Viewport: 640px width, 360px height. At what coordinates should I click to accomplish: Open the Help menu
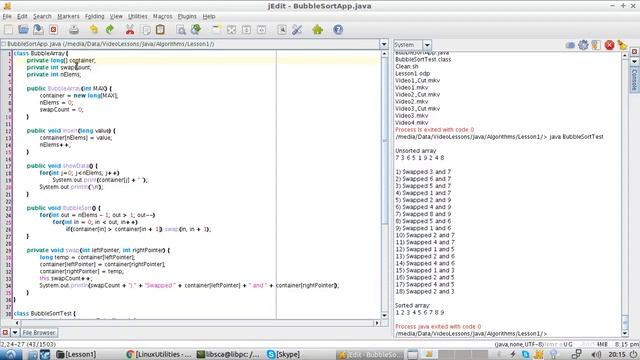(209, 16)
